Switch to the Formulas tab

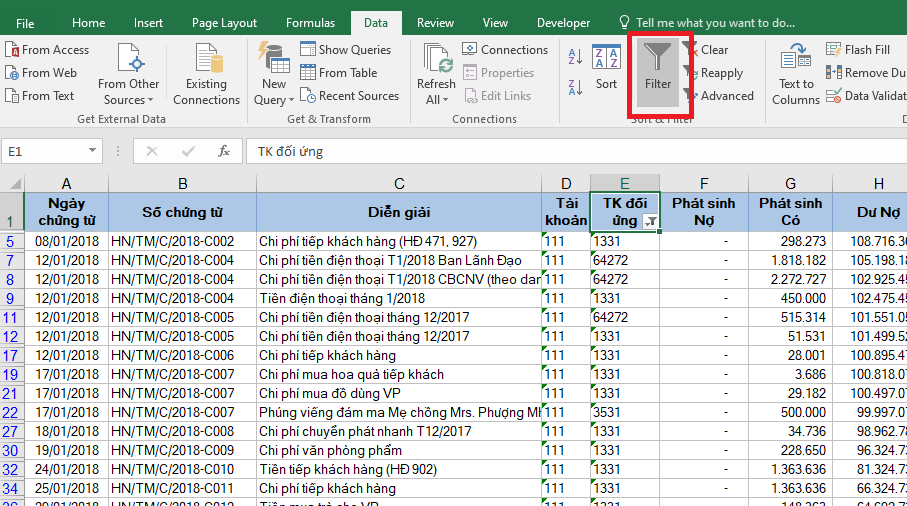tap(310, 23)
